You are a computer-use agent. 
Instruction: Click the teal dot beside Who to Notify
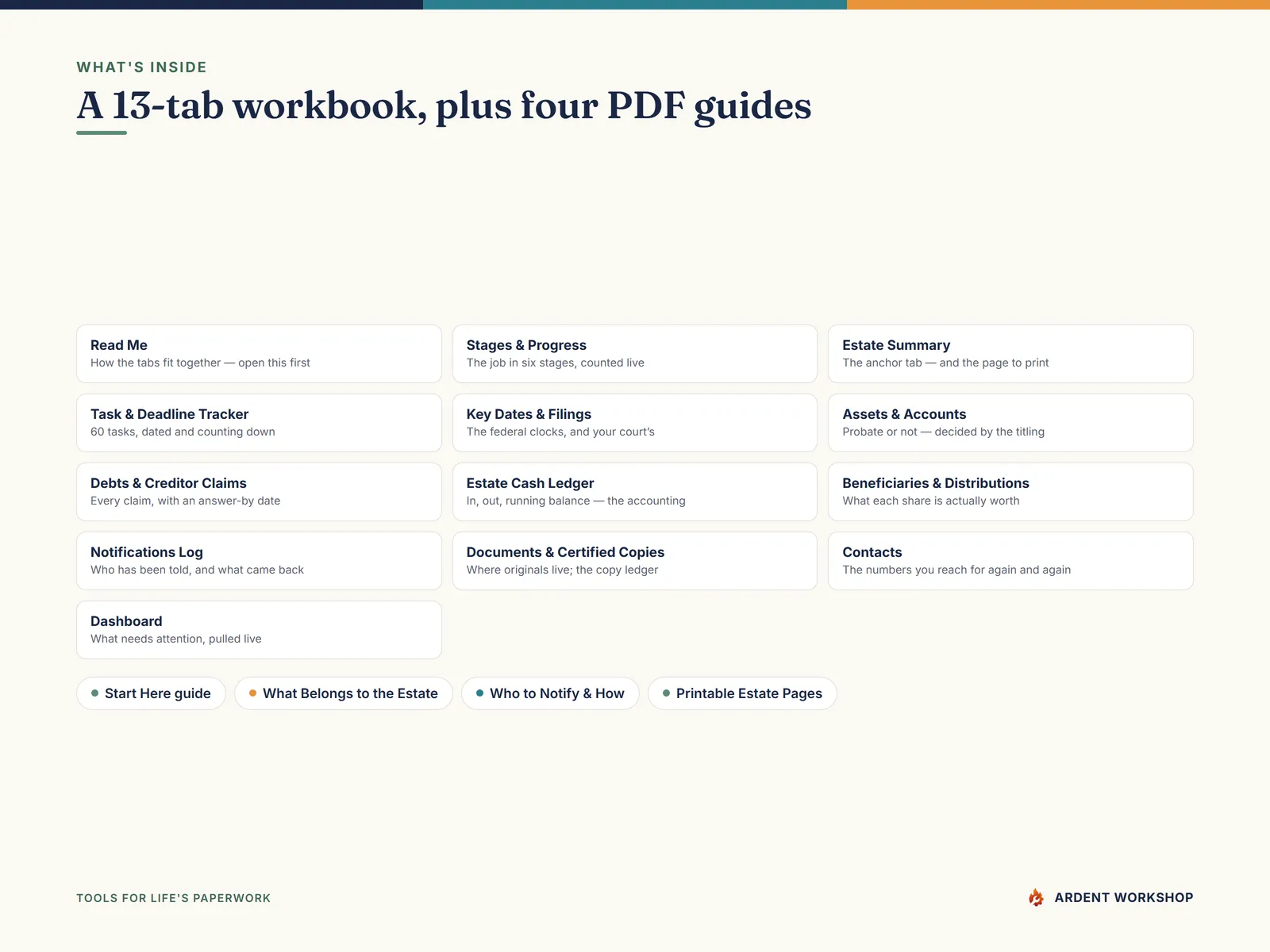479,693
